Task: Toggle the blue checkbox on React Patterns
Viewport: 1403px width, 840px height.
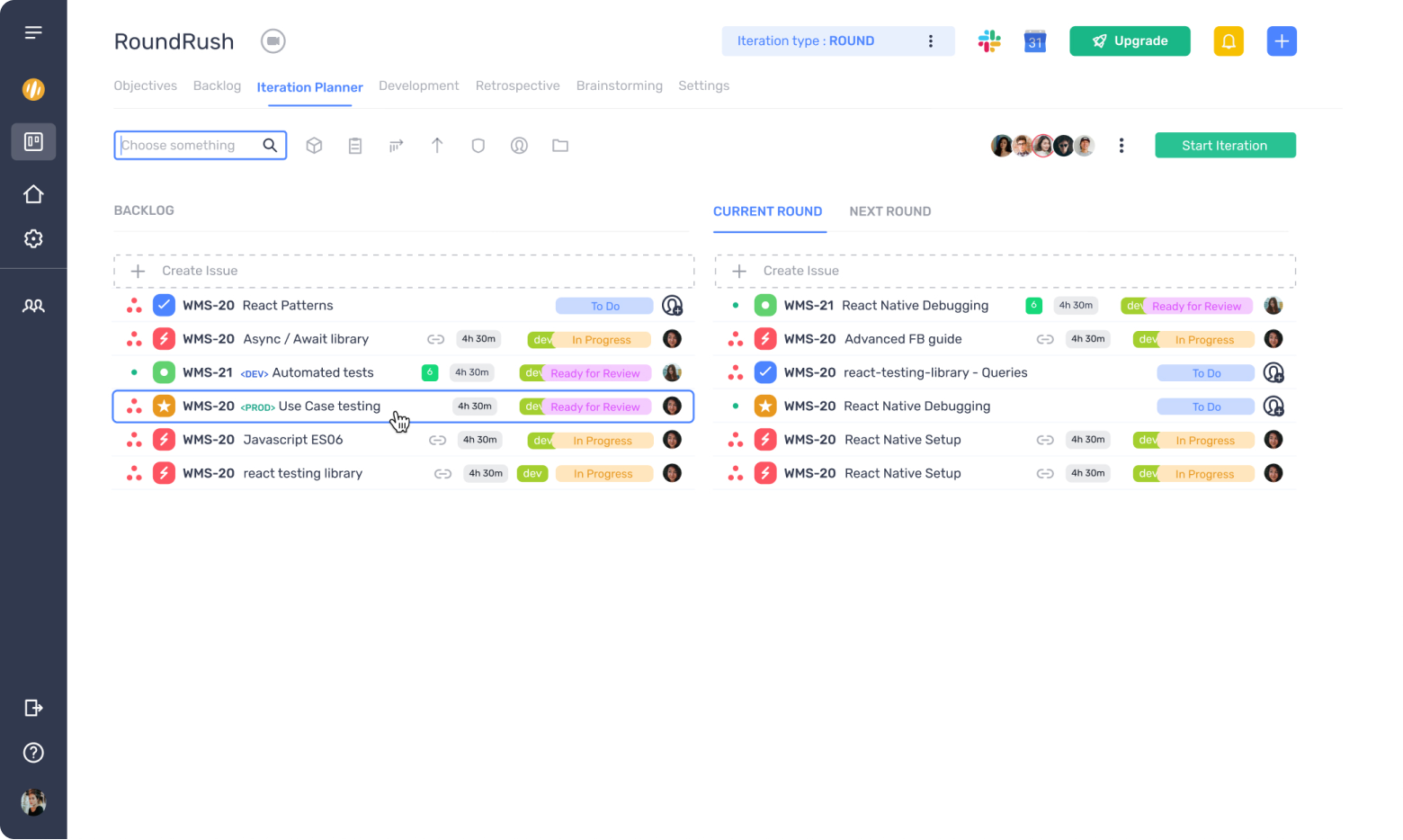Action: [x=164, y=306]
